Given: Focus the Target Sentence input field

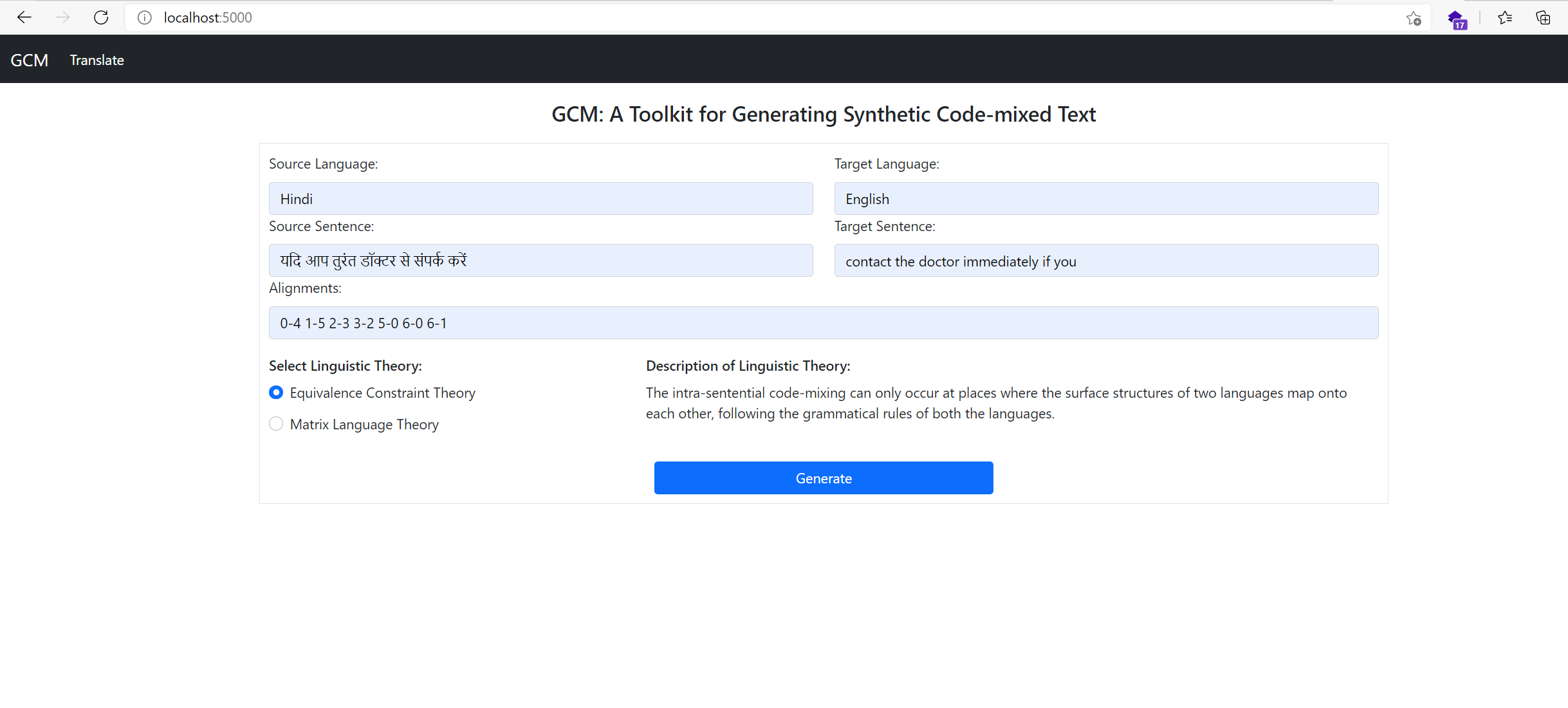Looking at the screenshot, I should (1105, 261).
